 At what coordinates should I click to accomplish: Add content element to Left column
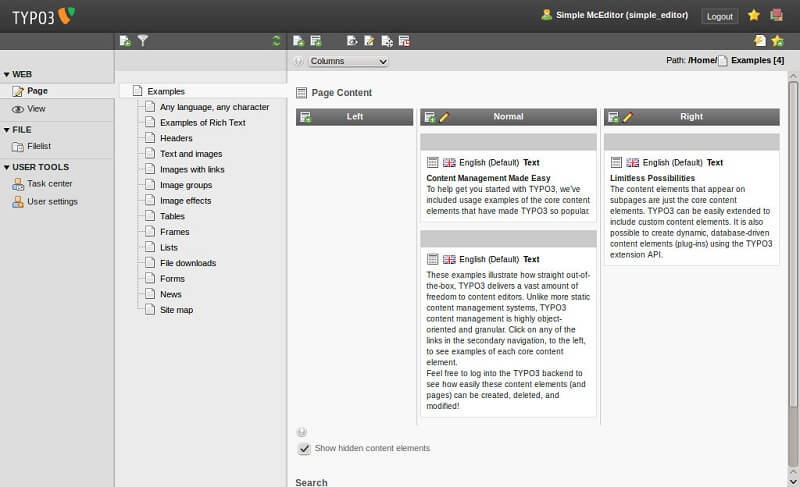306,117
